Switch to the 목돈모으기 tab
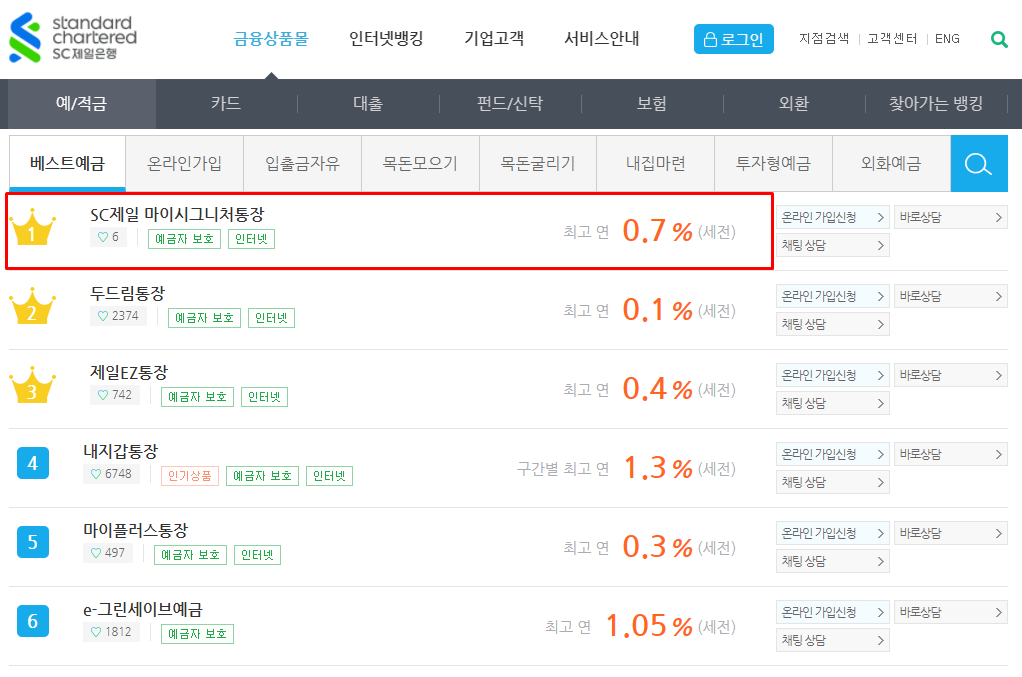This screenshot has height=677, width=1022. tap(420, 164)
